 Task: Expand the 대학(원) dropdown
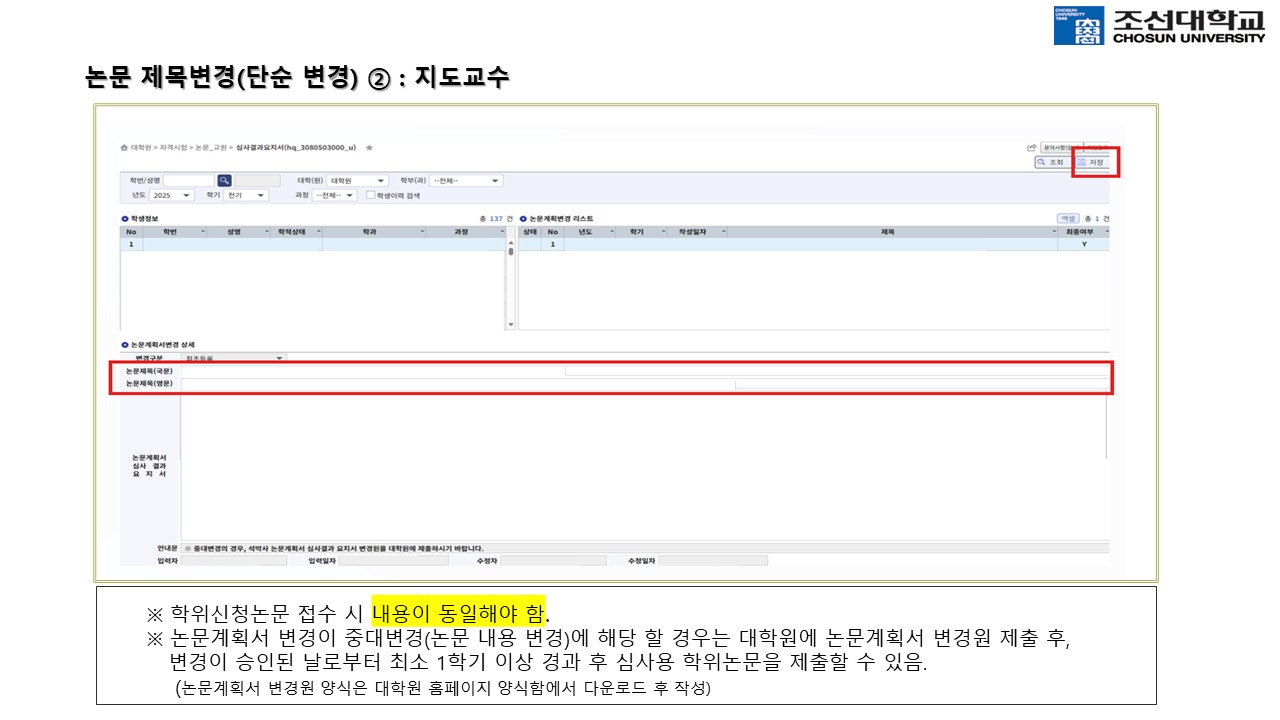[x=357, y=181]
